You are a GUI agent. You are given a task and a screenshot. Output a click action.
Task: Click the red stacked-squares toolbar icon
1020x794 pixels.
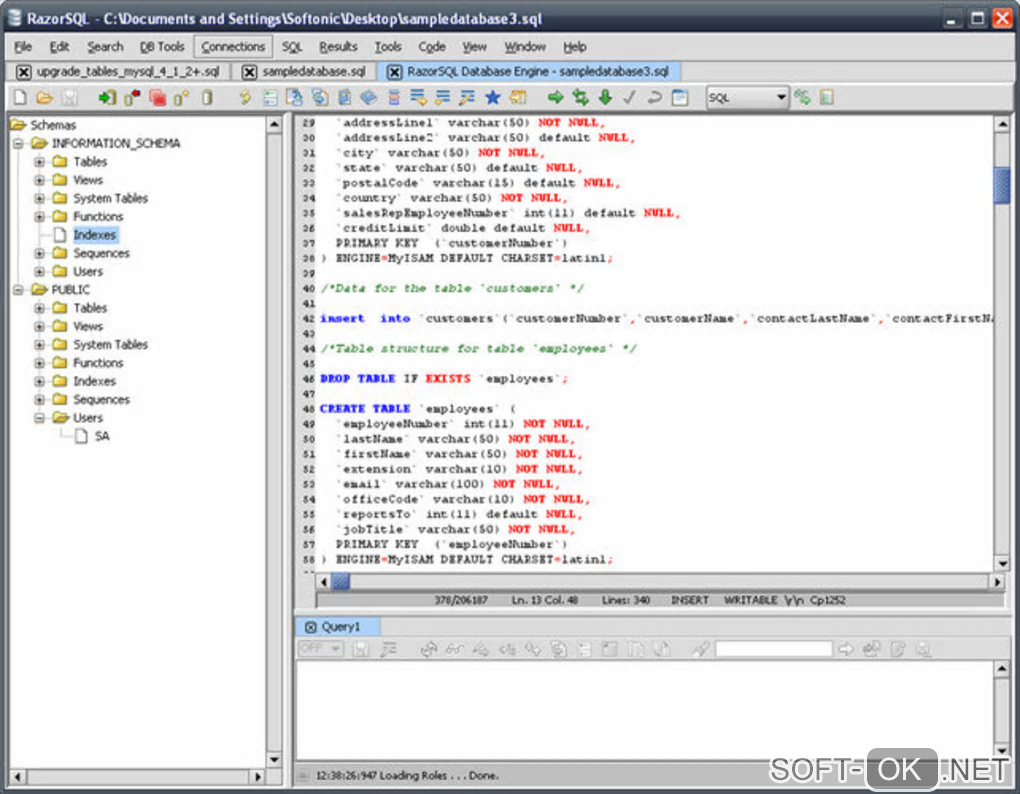pyautogui.click(x=157, y=97)
